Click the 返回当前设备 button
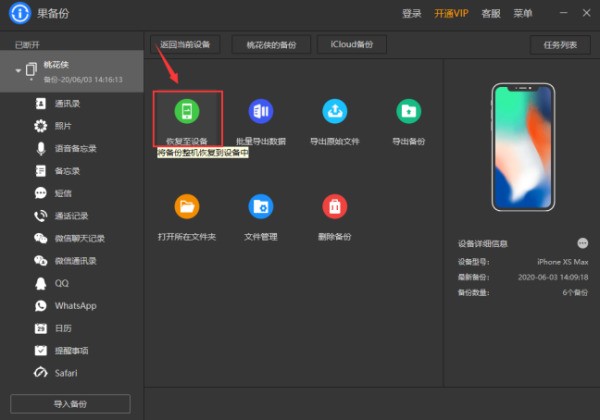This screenshot has width=600, height=420. coord(186,45)
